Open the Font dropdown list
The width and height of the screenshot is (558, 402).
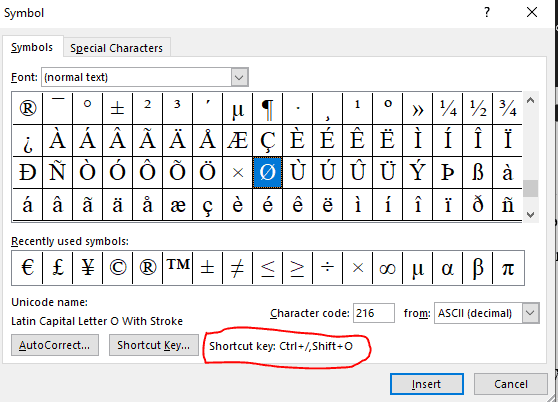point(239,77)
